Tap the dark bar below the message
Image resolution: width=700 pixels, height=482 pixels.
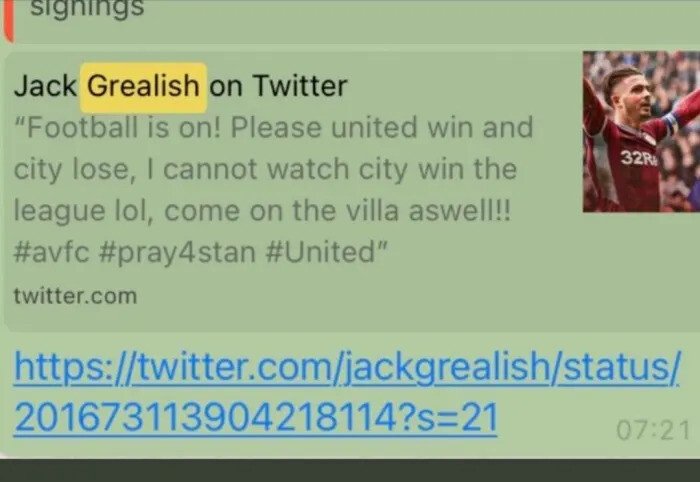click(x=350, y=471)
